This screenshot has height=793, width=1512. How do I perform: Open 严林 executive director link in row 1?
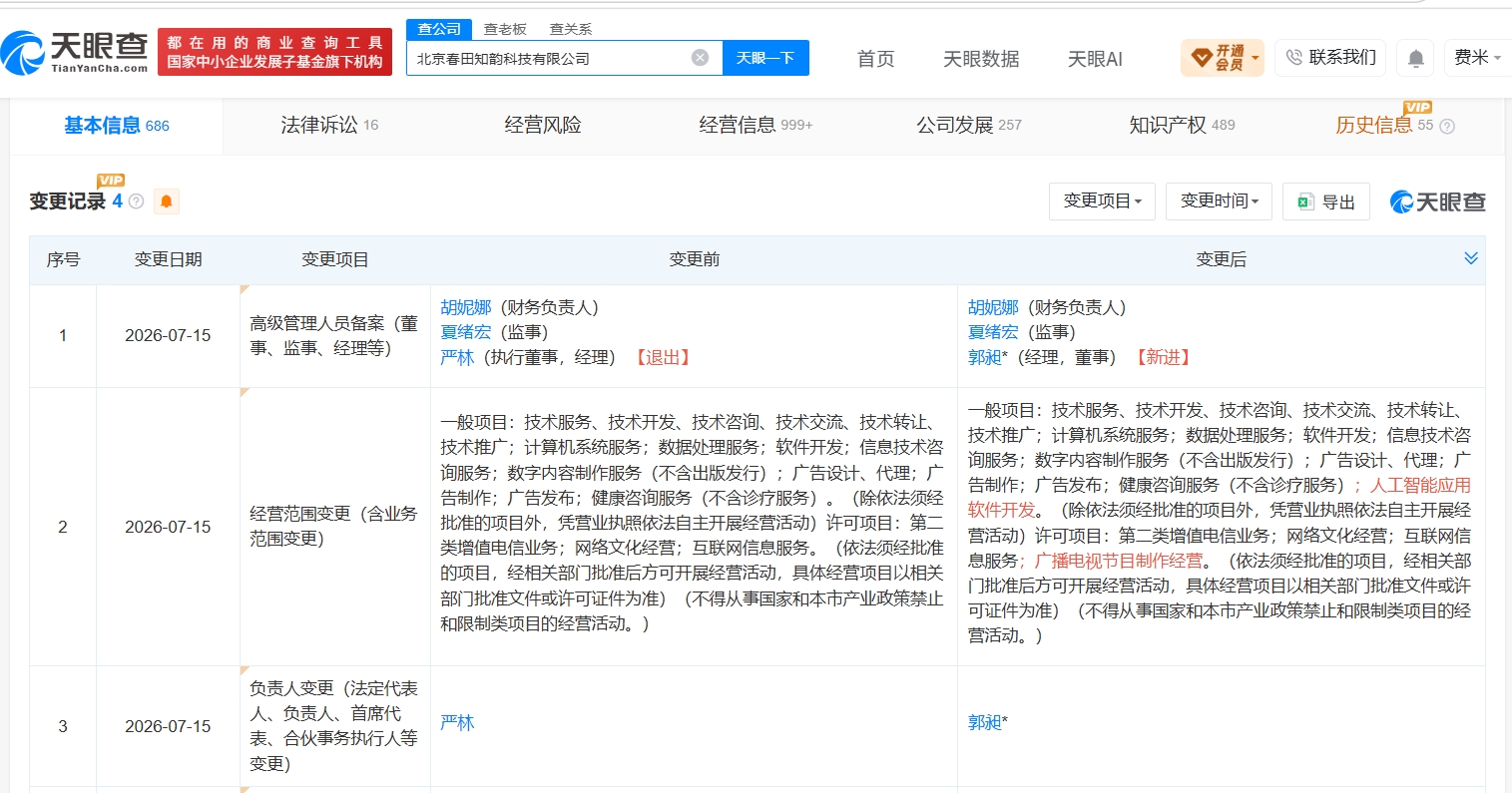point(457,357)
